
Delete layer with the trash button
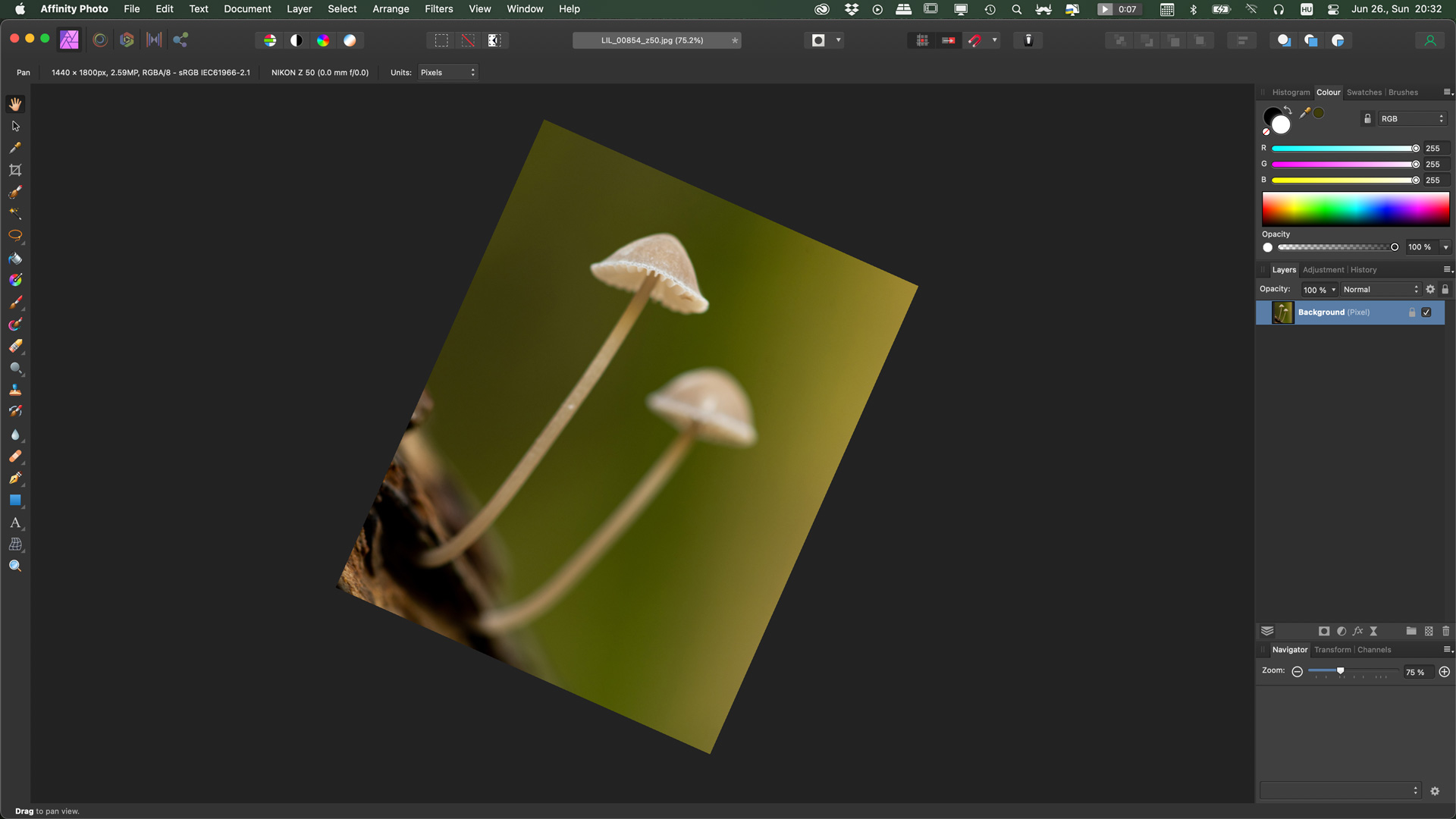pos(1445,631)
